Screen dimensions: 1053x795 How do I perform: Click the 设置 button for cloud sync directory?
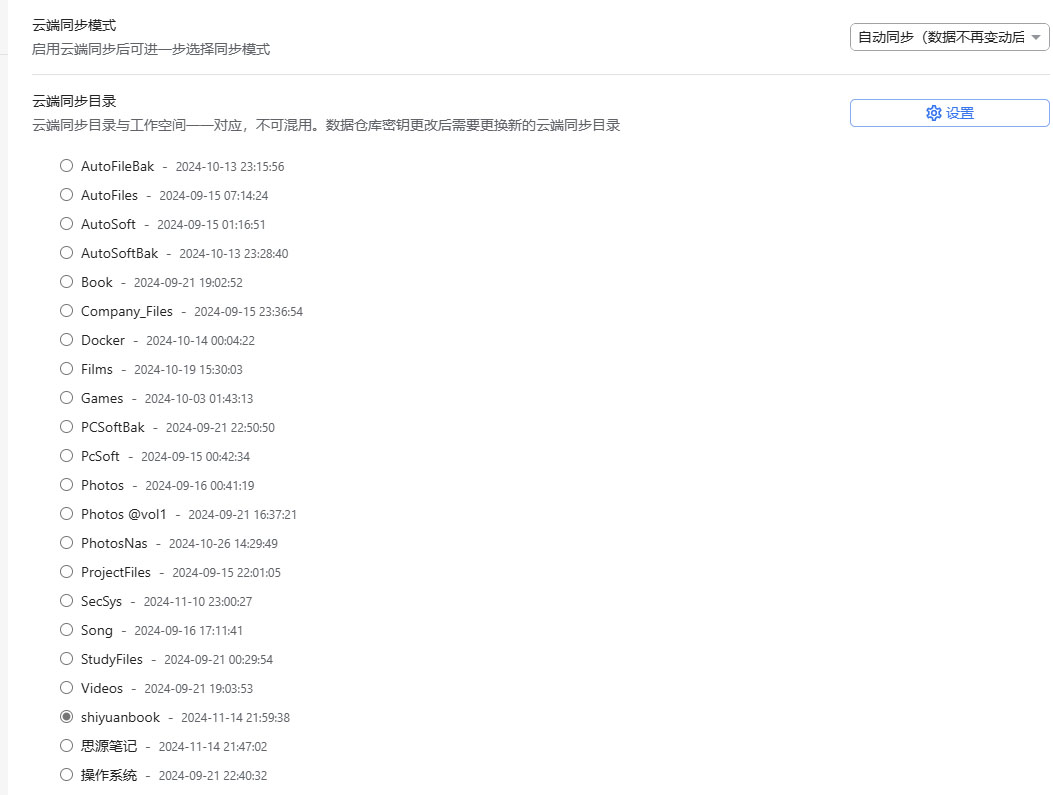[948, 112]
